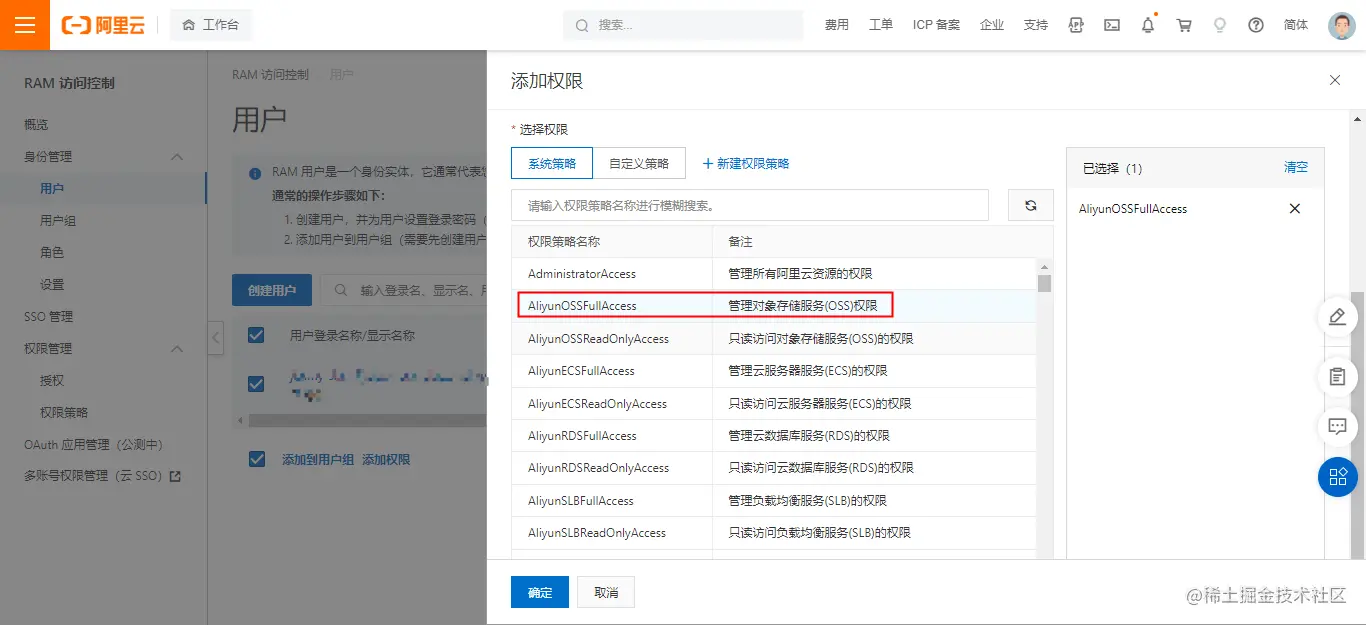Remove AliyunOSSFullAccess from selected list

click(x=1295, y=209)
